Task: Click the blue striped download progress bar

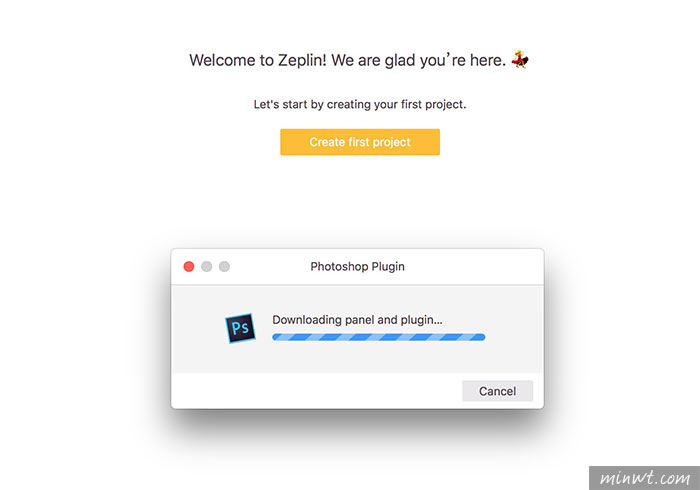Action: 379,337
